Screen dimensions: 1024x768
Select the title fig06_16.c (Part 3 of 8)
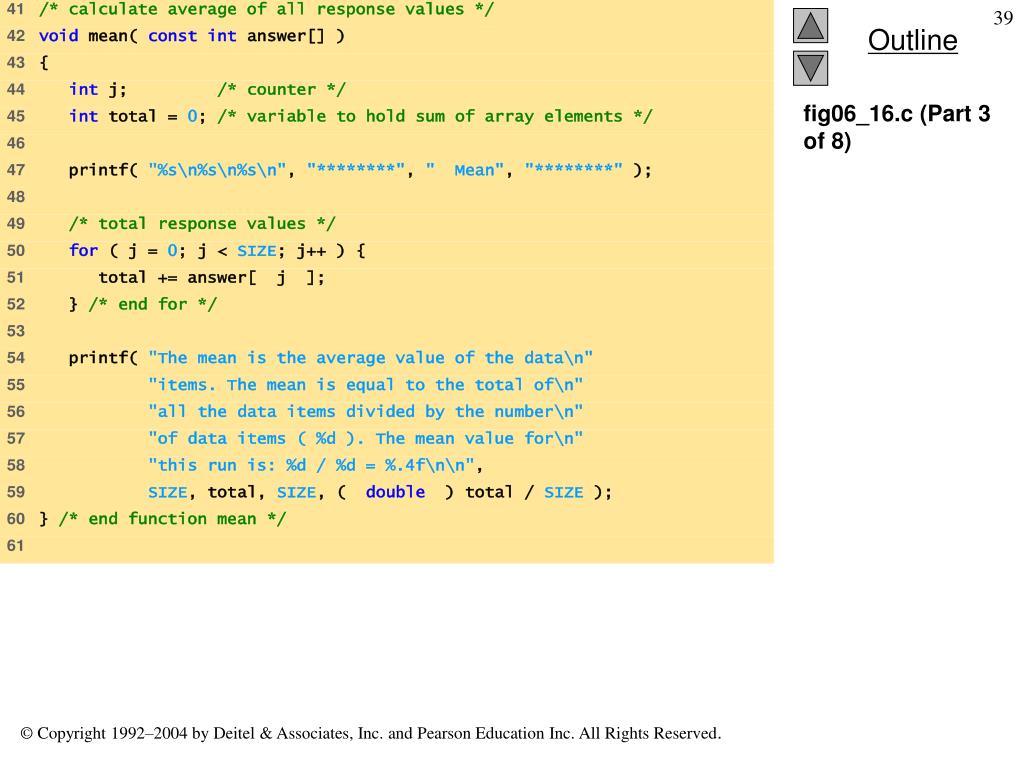897,127
